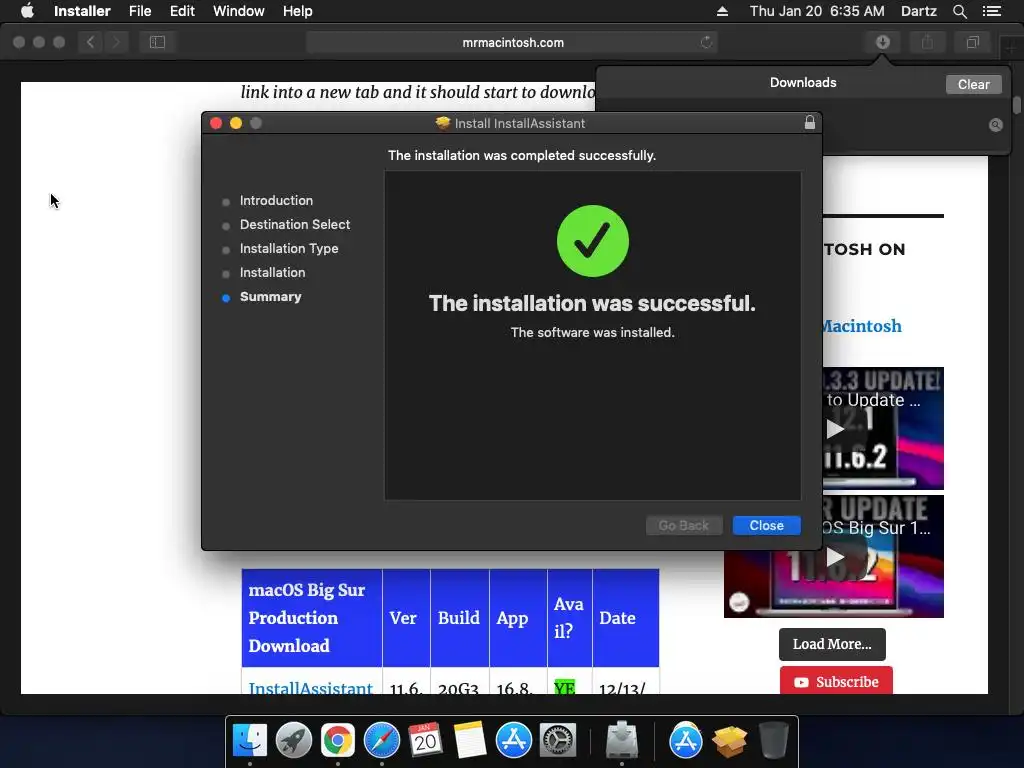Click the disk installer icon in Dock
This screenshot has width=1024, height=768.
point(622,740)
